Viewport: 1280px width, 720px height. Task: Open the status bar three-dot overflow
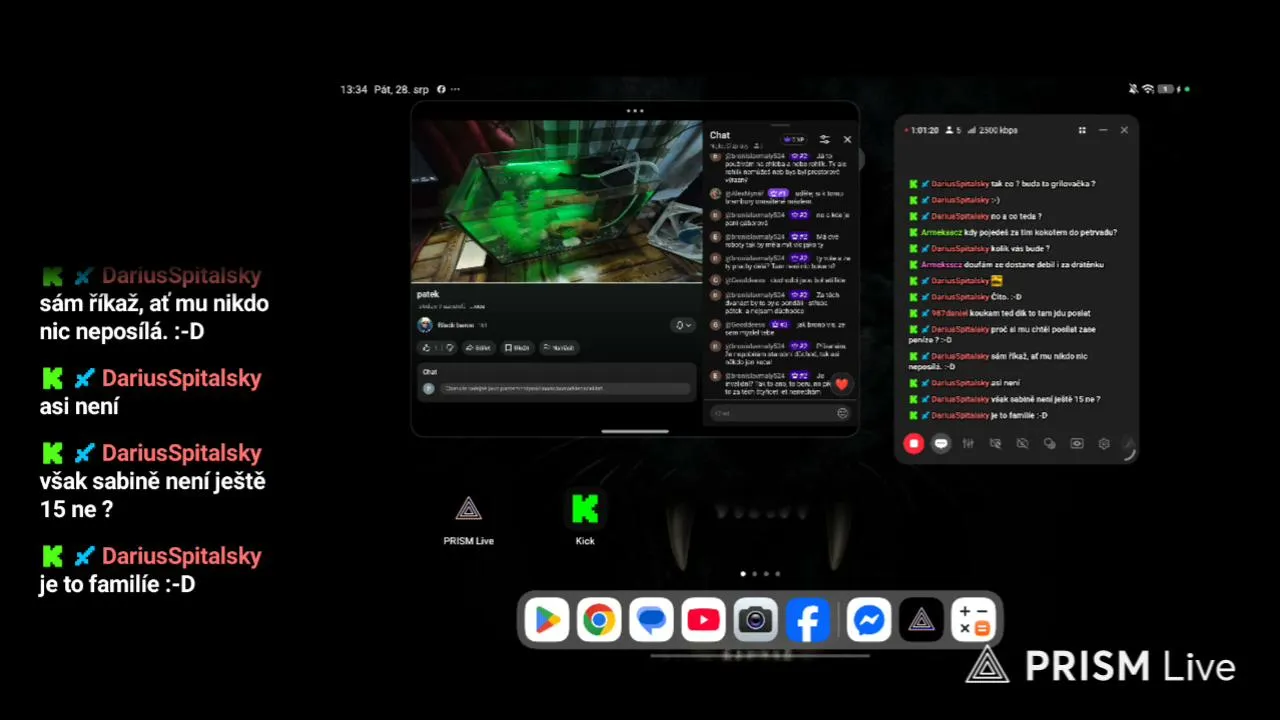pos(456,89)
